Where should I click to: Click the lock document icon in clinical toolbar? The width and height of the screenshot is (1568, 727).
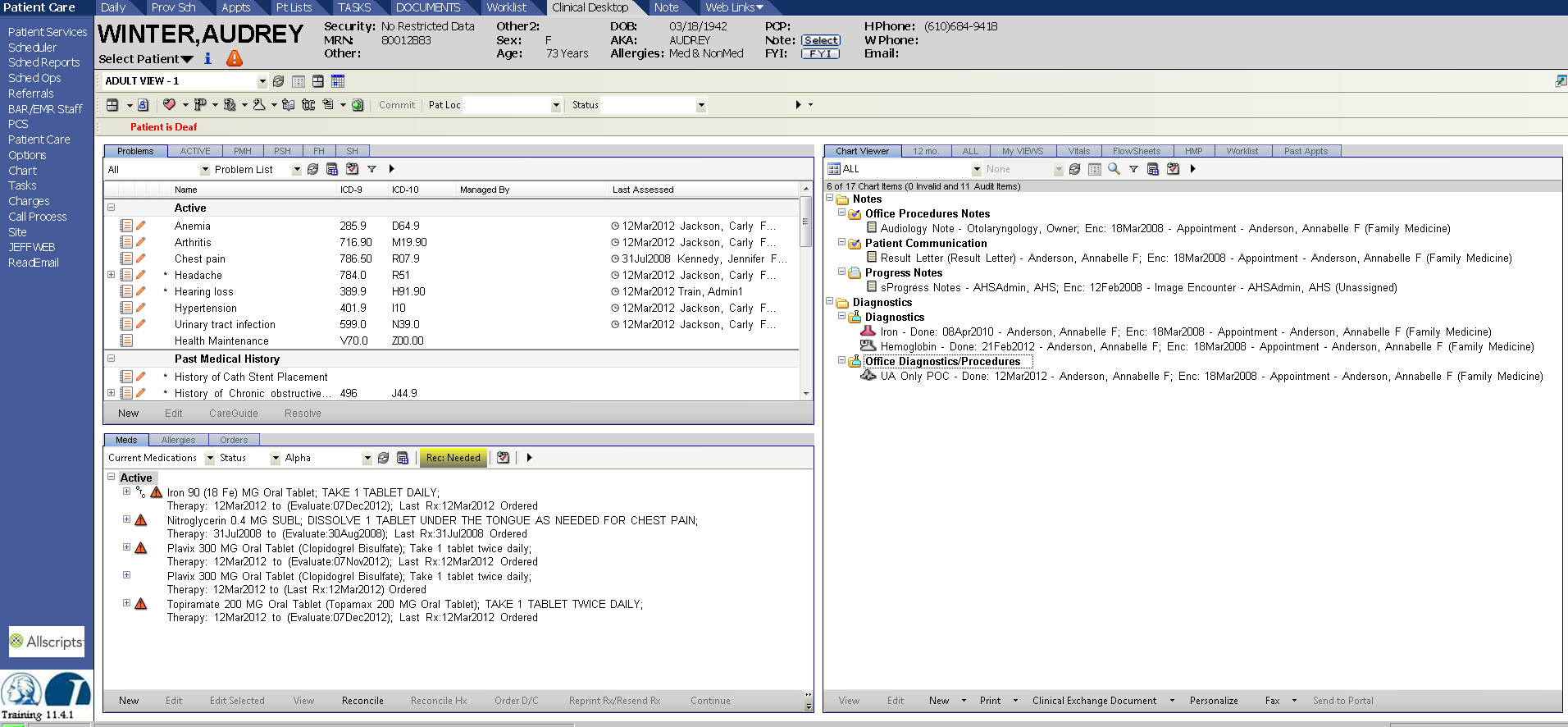(x=144, y=104)
